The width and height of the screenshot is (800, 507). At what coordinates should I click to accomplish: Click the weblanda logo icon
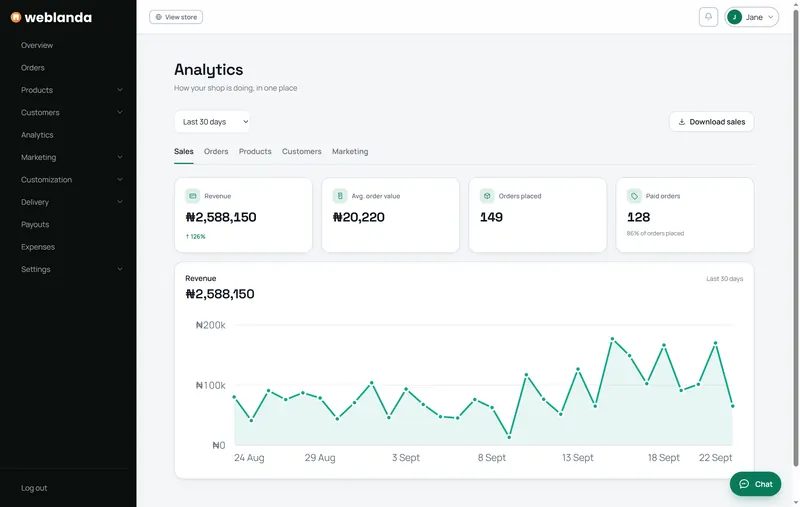click(16, 17)
